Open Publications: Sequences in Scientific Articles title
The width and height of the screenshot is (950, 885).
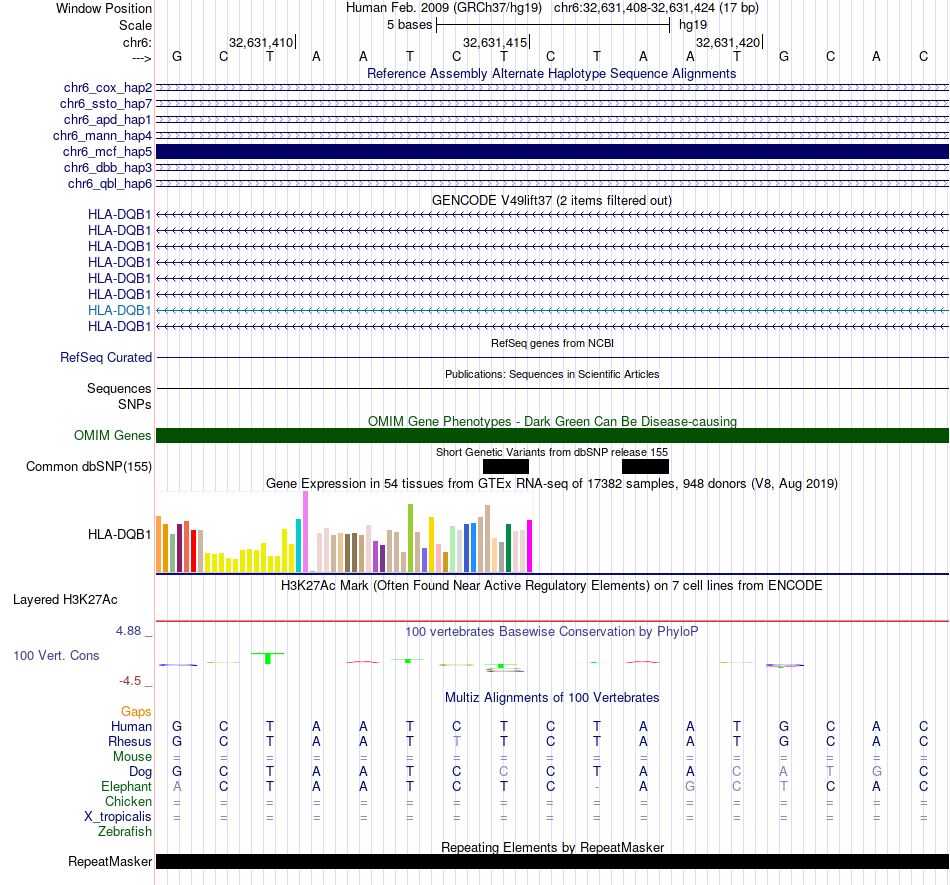(552, 374)
